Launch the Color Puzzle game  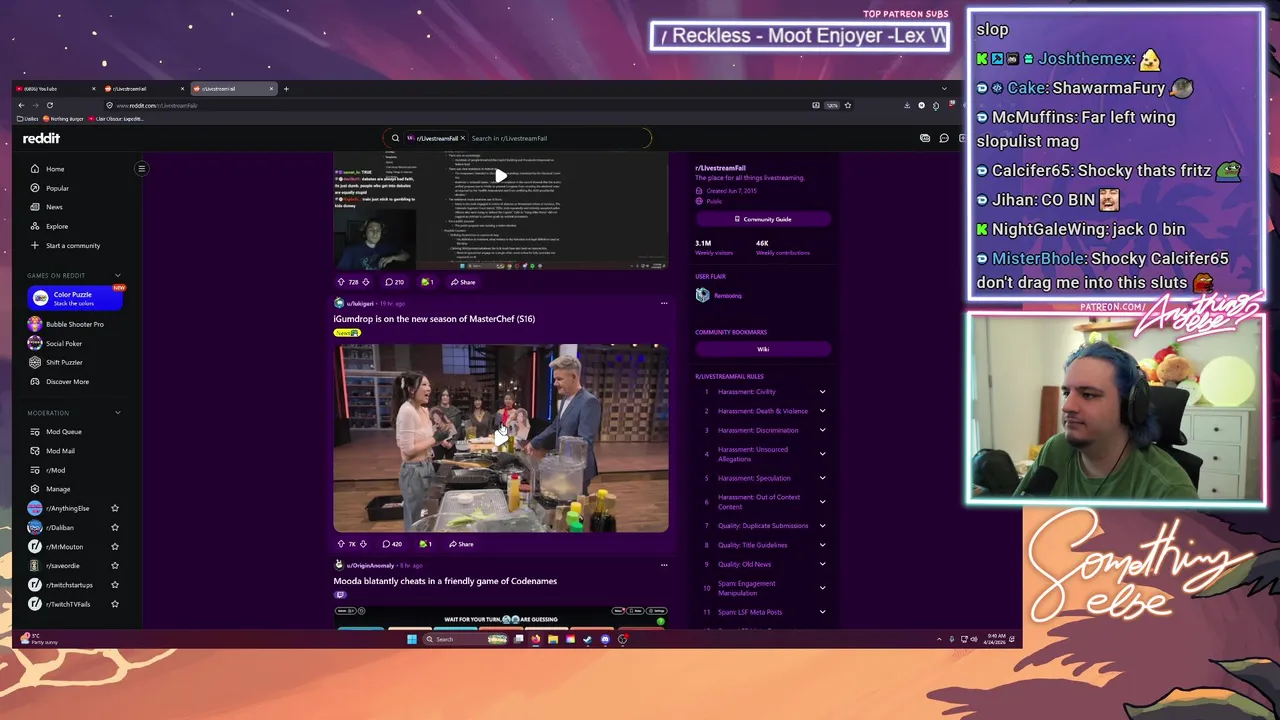point(75,298)
